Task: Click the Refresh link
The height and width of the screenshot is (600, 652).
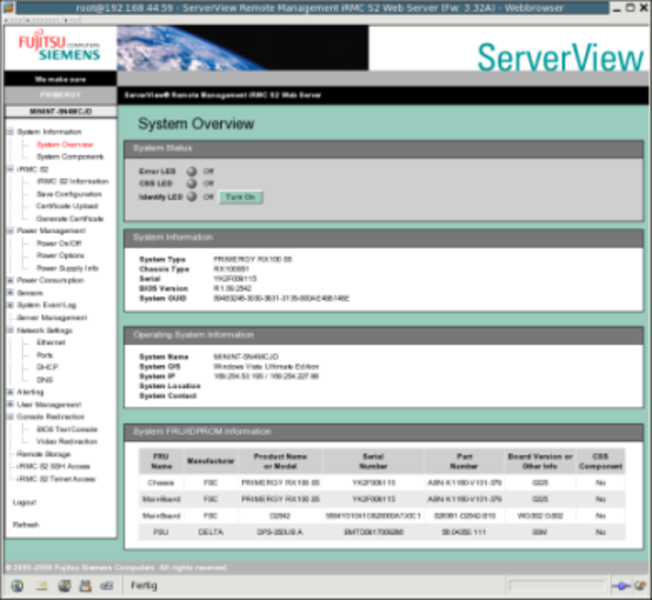Action: coord(26,525)
